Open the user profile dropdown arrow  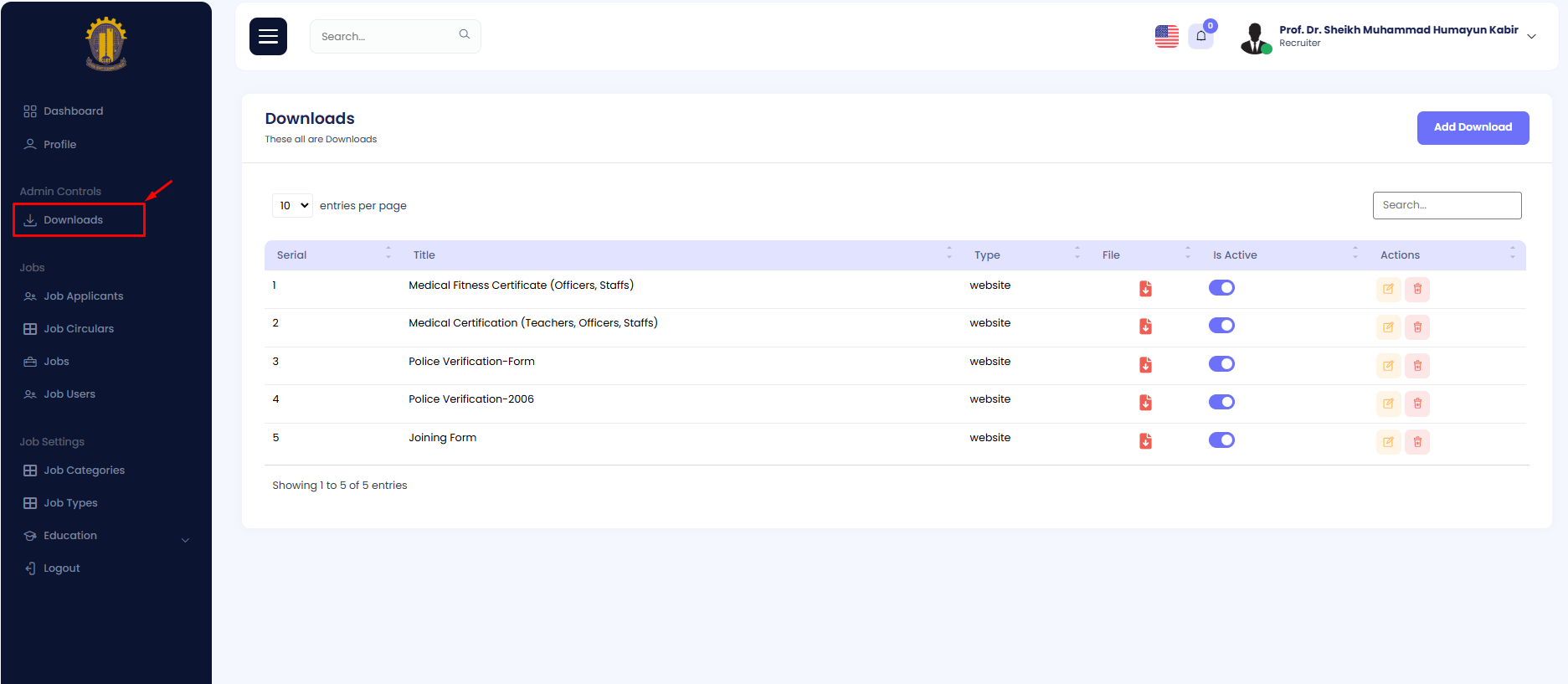point(1531,37)
